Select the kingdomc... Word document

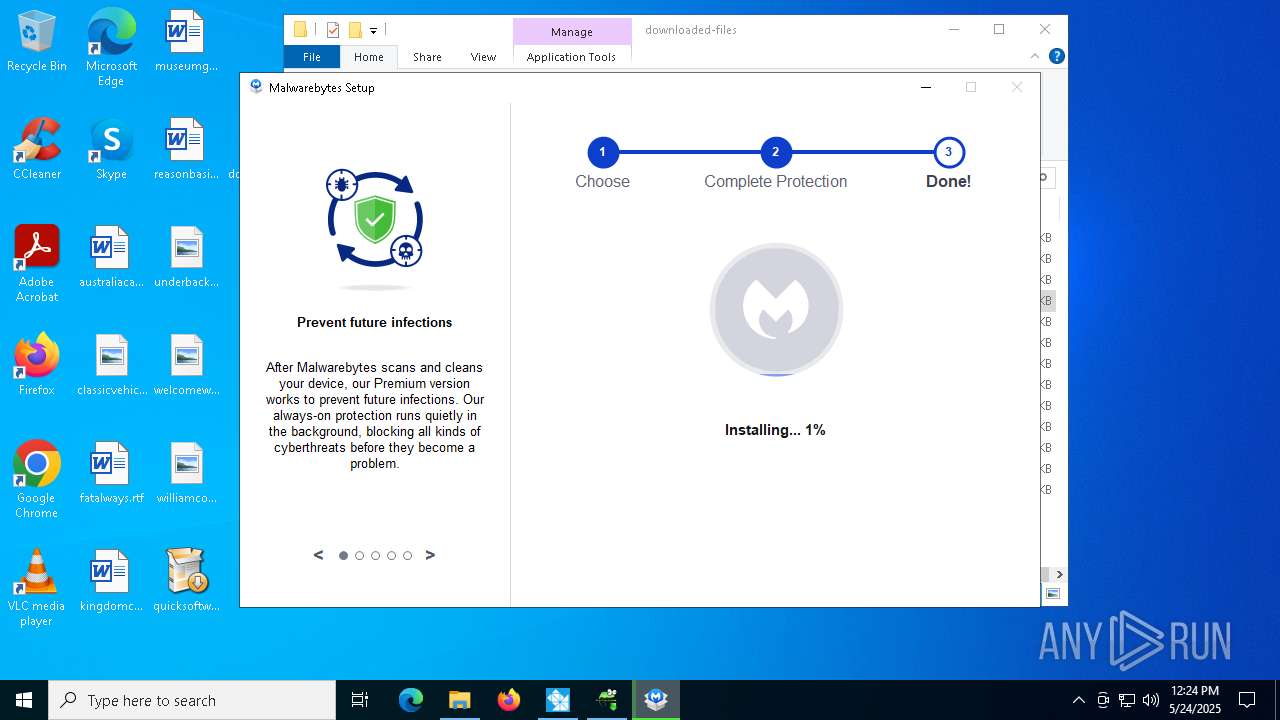coord(111,582)
